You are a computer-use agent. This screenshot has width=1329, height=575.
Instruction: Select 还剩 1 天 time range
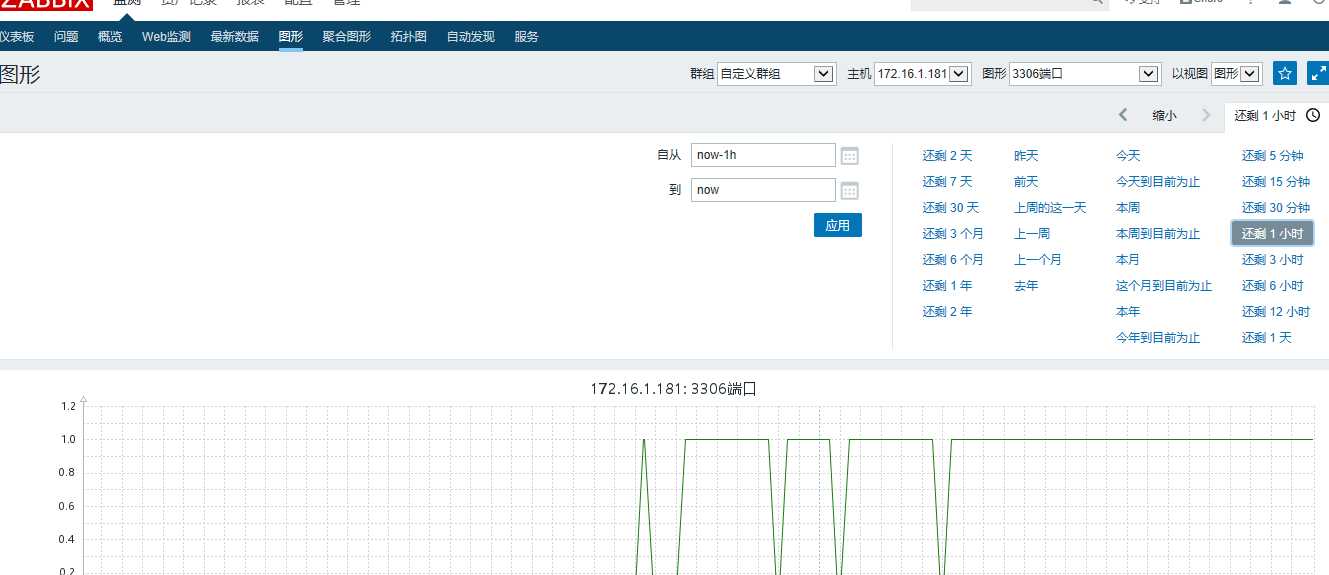(1267, 338)
